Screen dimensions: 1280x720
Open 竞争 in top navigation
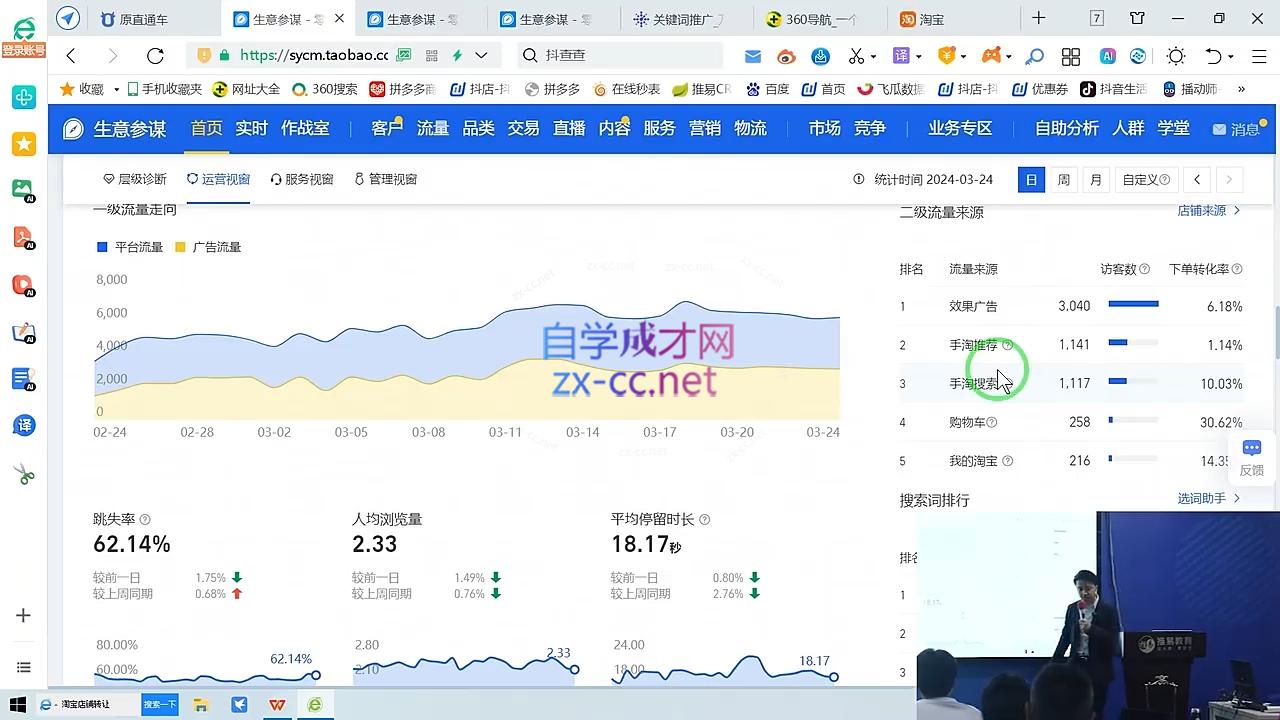(870, 128)
